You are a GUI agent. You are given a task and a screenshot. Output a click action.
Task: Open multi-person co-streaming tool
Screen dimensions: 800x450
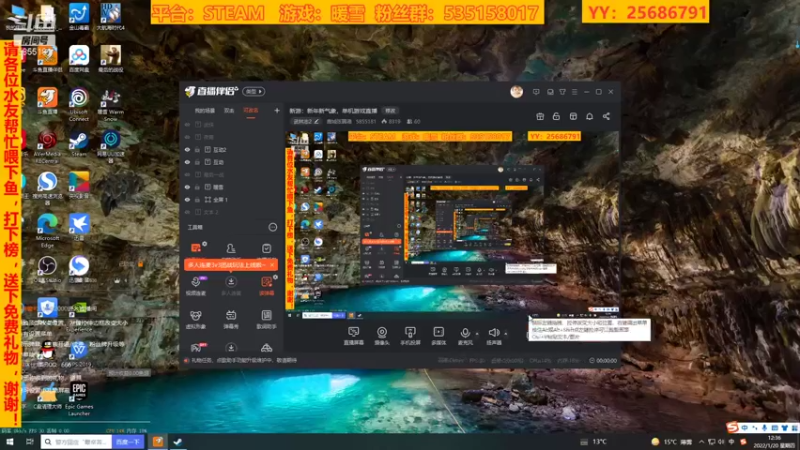pyautogui.click(x=231, y=286)
